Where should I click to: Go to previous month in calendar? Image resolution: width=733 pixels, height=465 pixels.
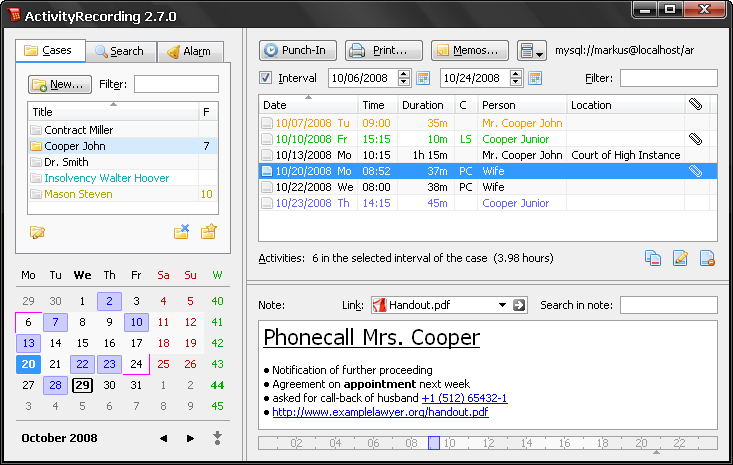coord(163,438)
